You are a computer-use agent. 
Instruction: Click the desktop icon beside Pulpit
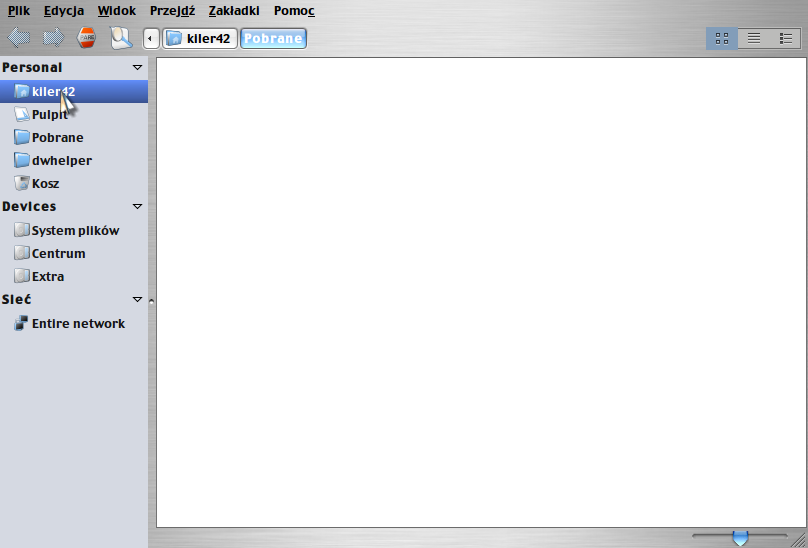[x=22, y=114]
